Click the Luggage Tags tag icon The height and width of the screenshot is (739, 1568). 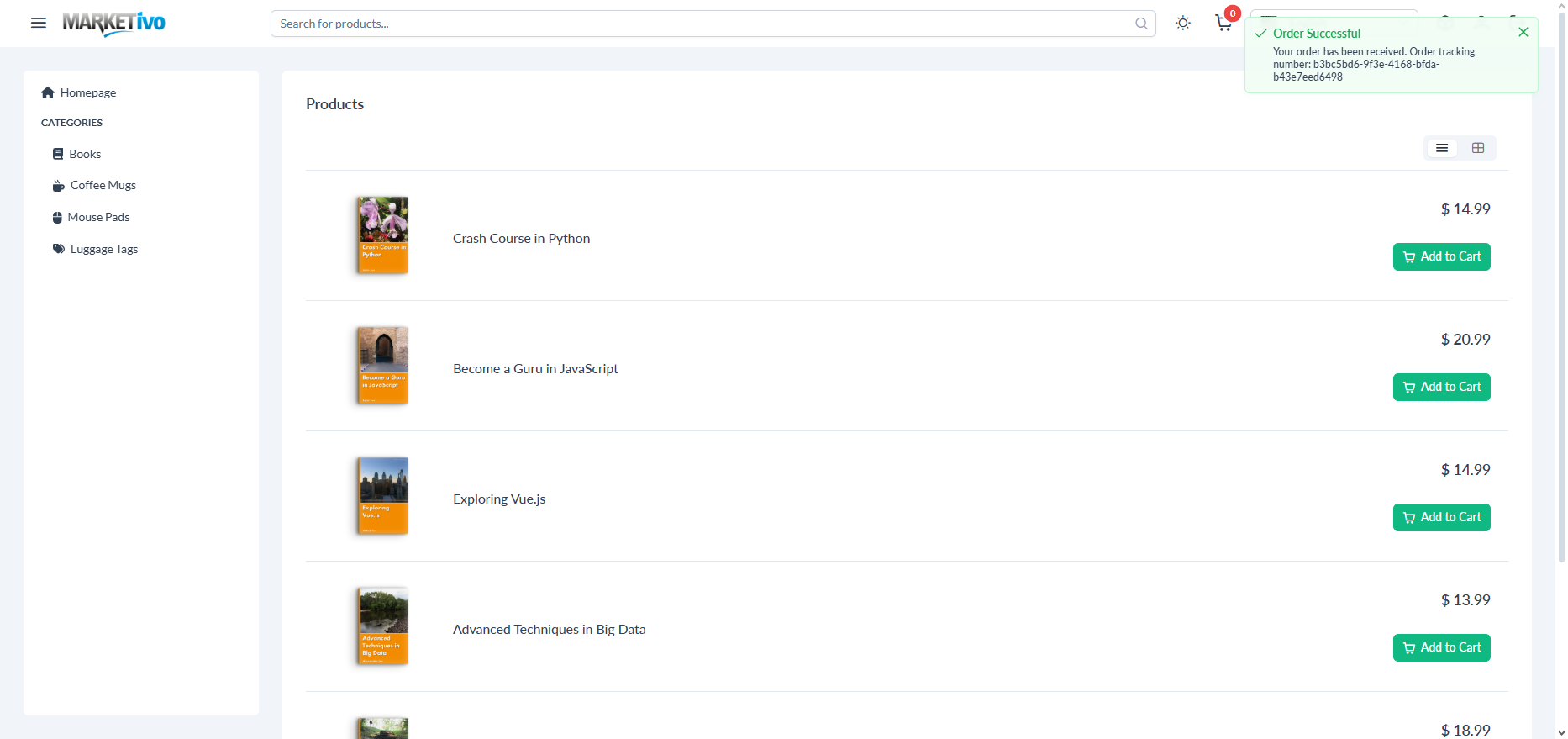coord(59,249)
